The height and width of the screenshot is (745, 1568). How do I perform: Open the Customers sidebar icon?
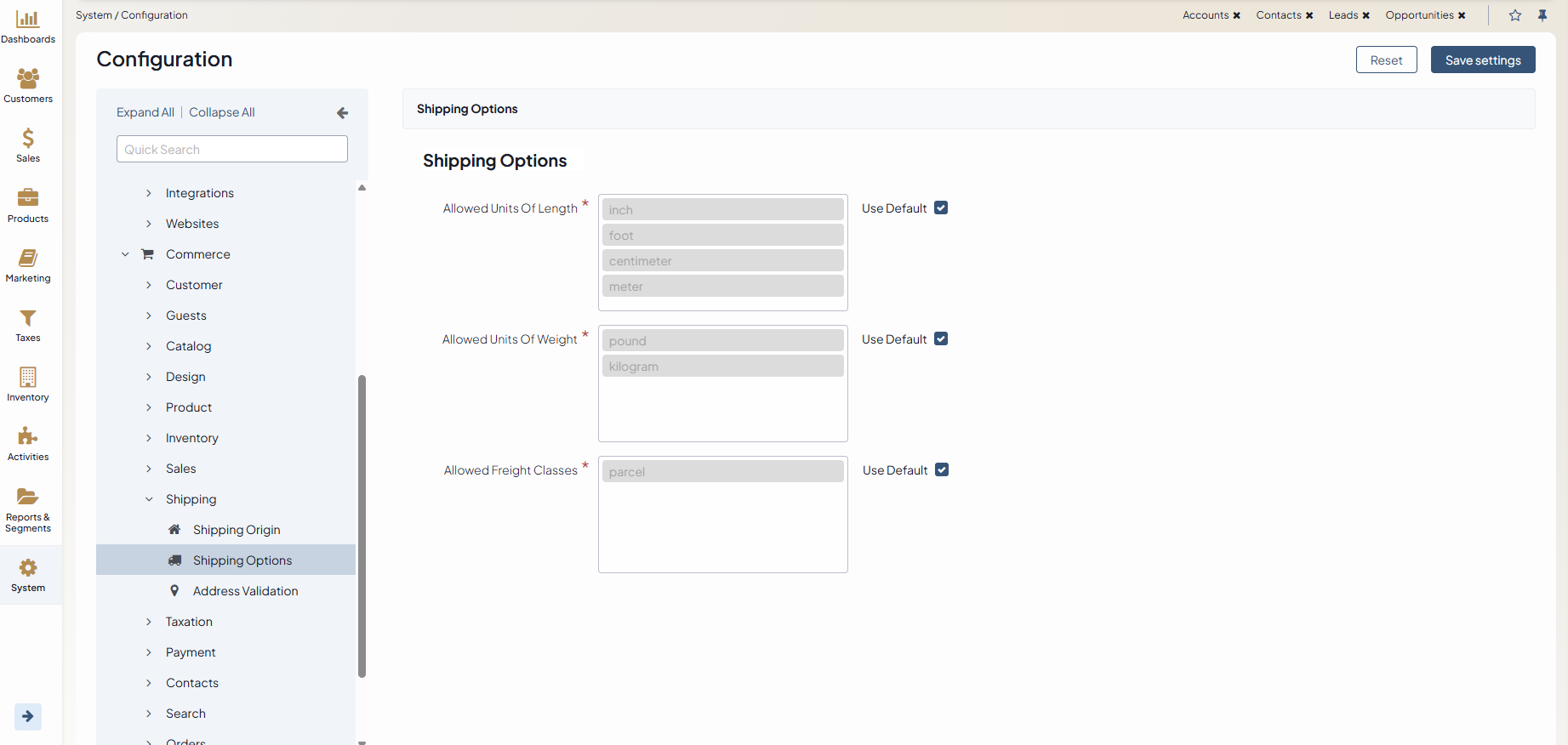tap(28, 79)
